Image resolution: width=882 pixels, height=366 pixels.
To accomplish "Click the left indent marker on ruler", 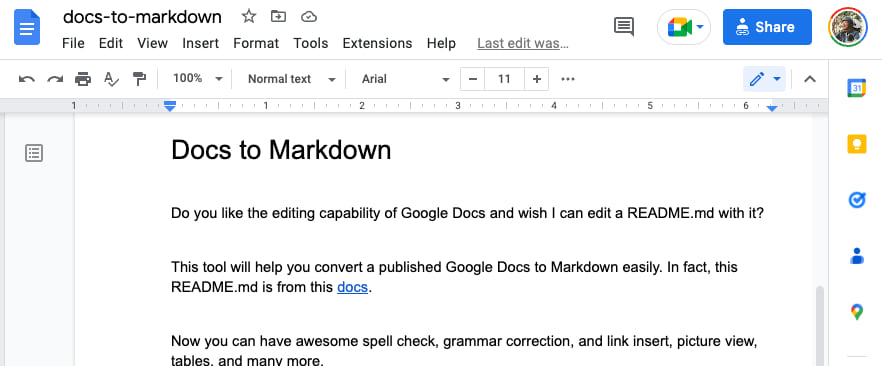I will point(170,106).
